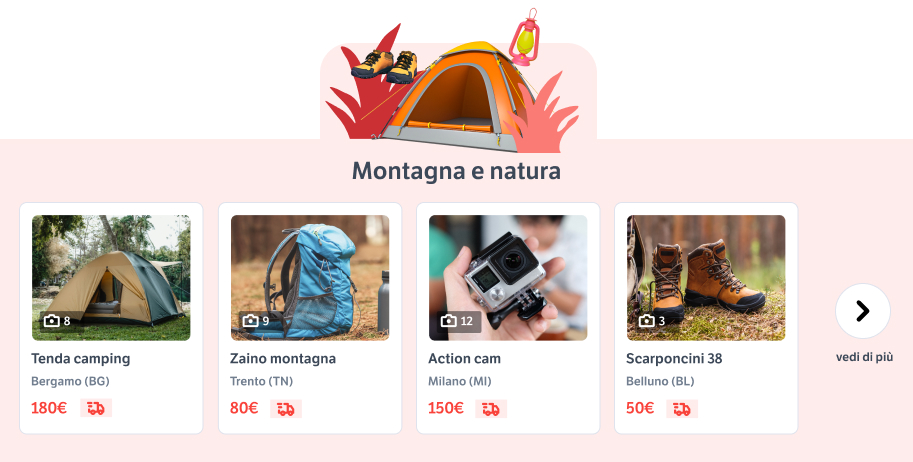This screenshot has width=913, height=462.
Task: Open the Action cam listing title
Action: pos(464,358)
